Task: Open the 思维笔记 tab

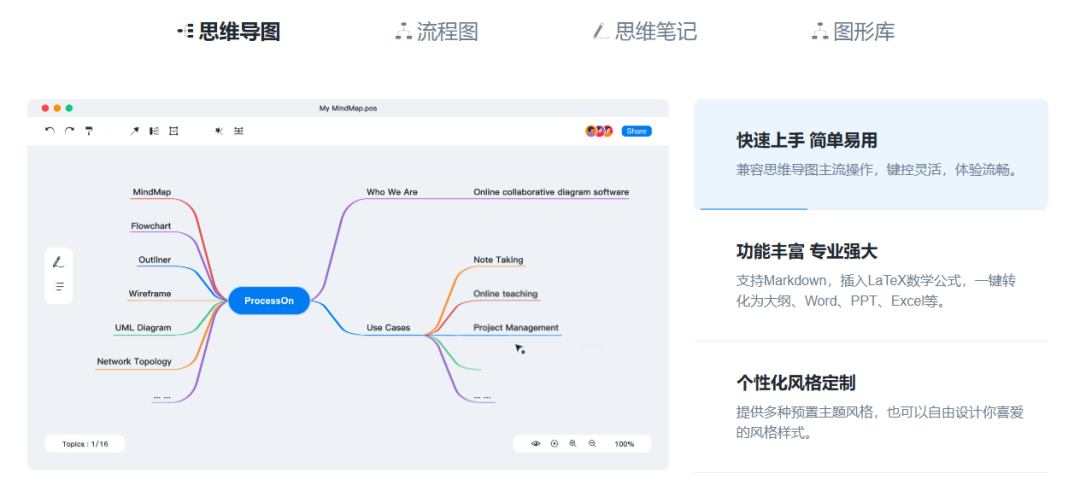Action: (x=645, y=32)
